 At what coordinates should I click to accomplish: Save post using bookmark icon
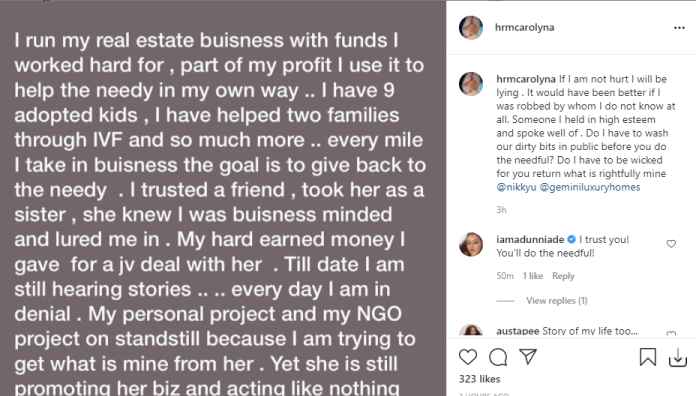click(x=648, y=357)
